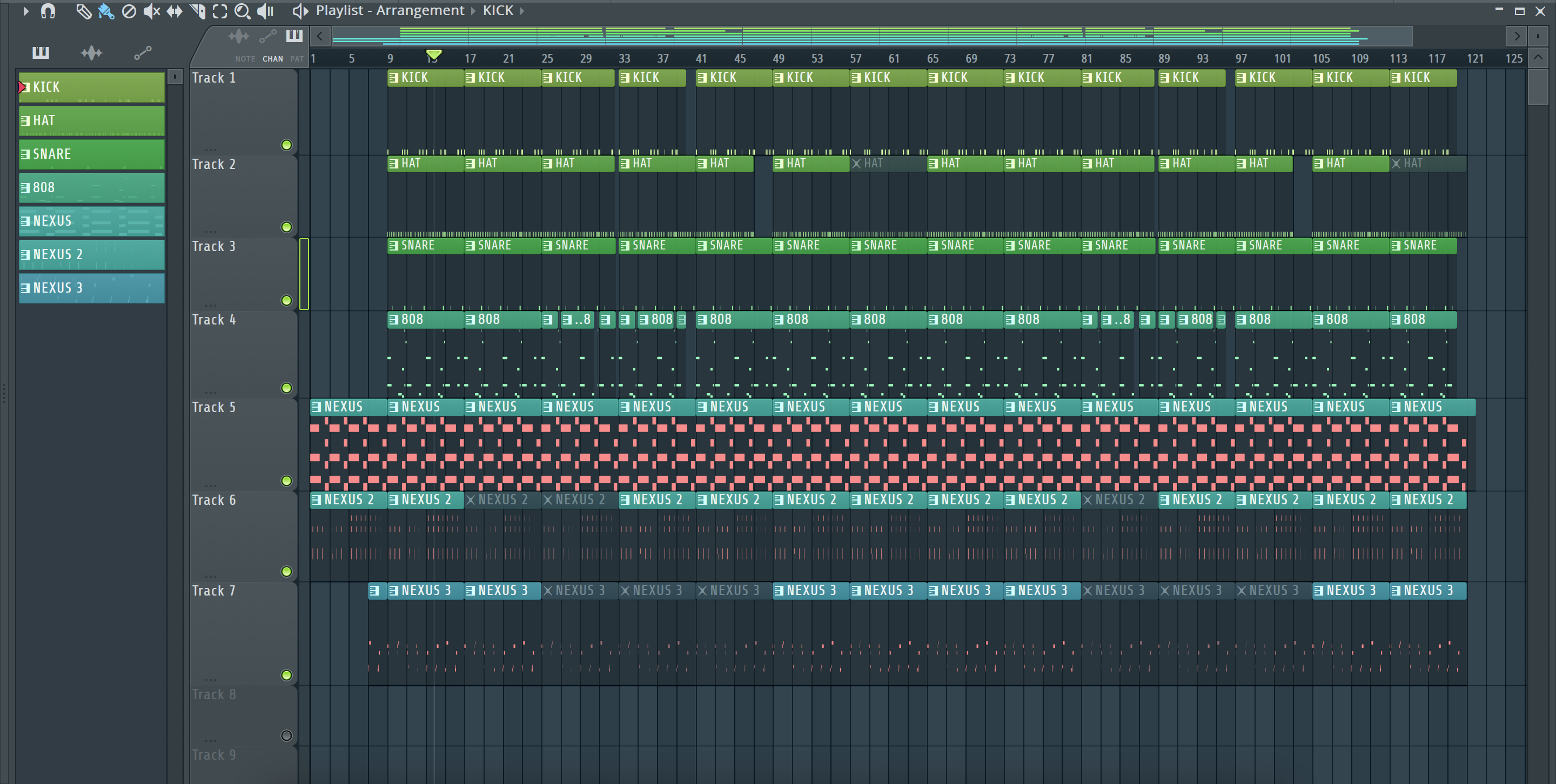Click the speaker preview icon beside title
This screenshot has width=1556, height=784.
[x=300, y=11]
